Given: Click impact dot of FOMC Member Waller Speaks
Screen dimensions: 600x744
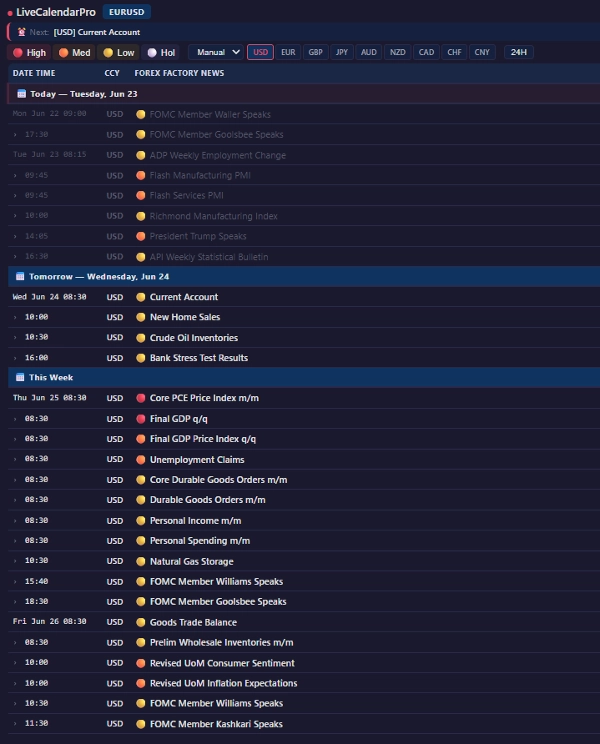Looking at the screenshot, I should pos(140,114).
